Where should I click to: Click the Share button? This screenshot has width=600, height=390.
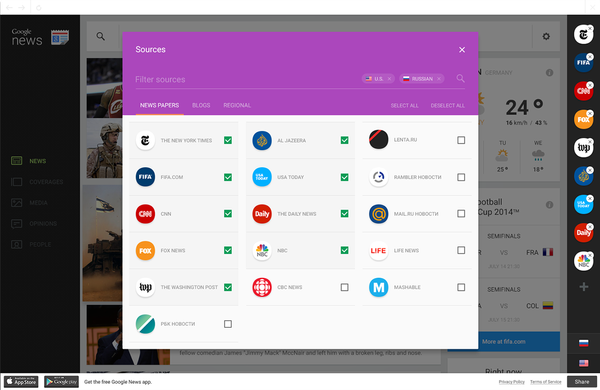click(x=582, y=382)
